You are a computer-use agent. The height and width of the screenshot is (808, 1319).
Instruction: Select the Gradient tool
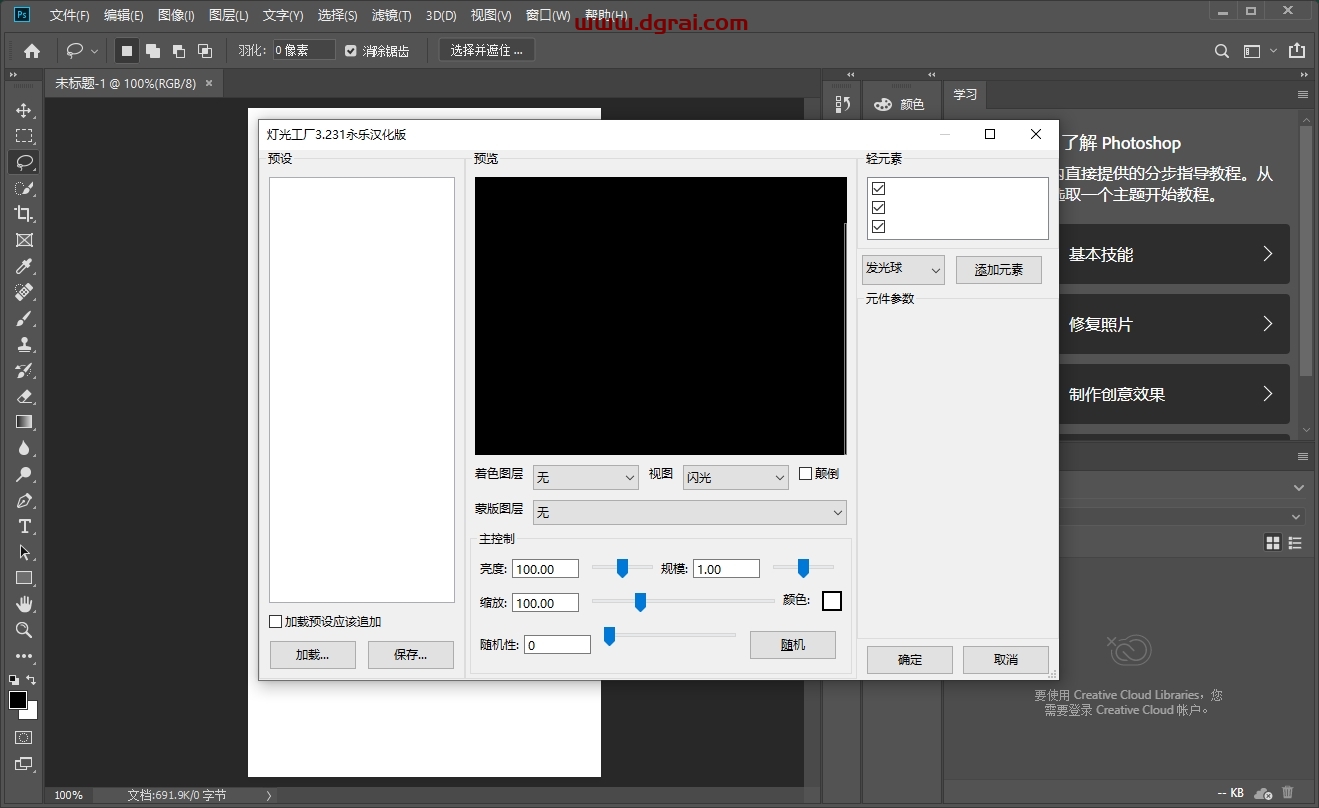pos(24,422)
